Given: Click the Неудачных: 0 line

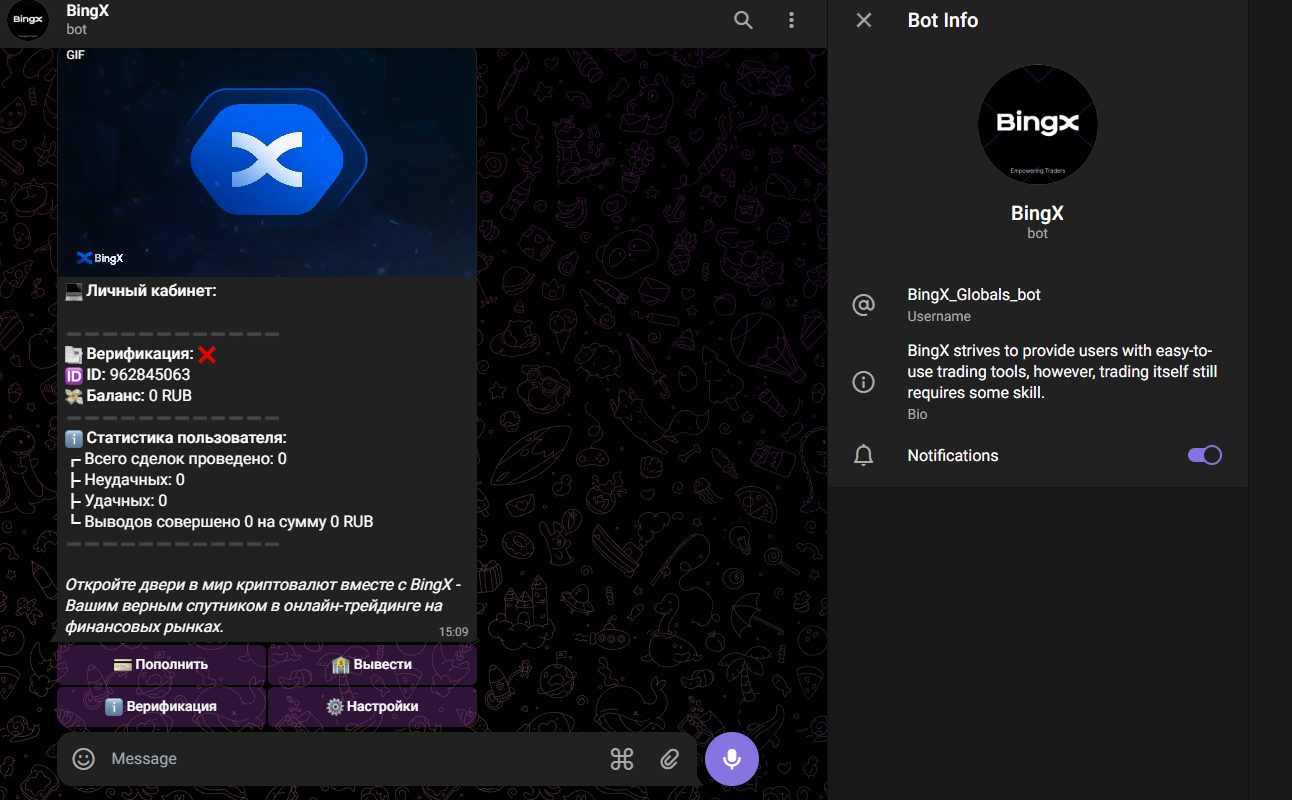Looking at the screenshot, I should [x=127, y=480].
